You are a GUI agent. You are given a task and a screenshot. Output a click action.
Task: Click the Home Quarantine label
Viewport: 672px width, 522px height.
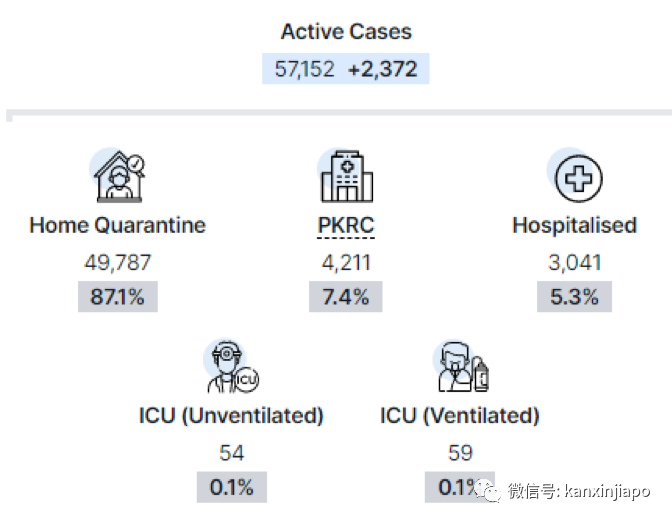[118, 225]
